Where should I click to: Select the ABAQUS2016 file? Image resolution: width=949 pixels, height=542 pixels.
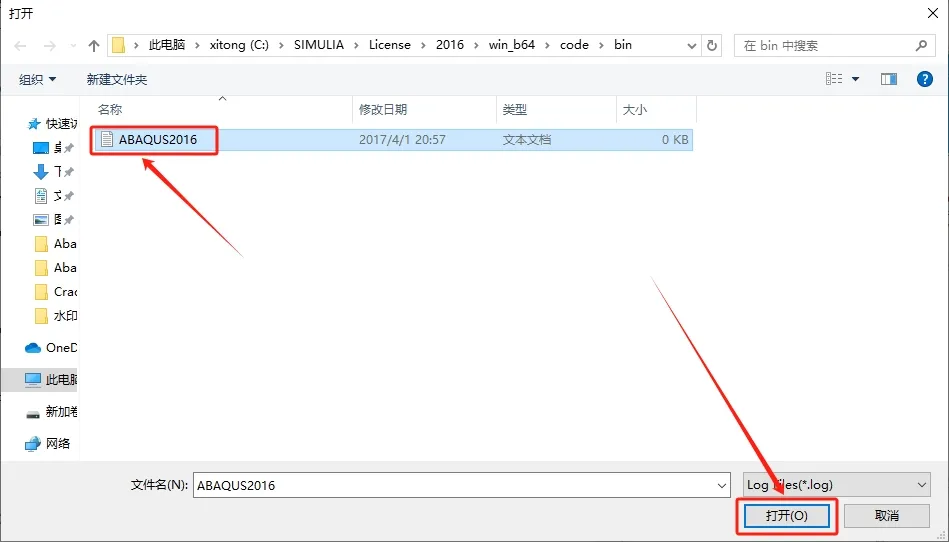coord(392,140)
